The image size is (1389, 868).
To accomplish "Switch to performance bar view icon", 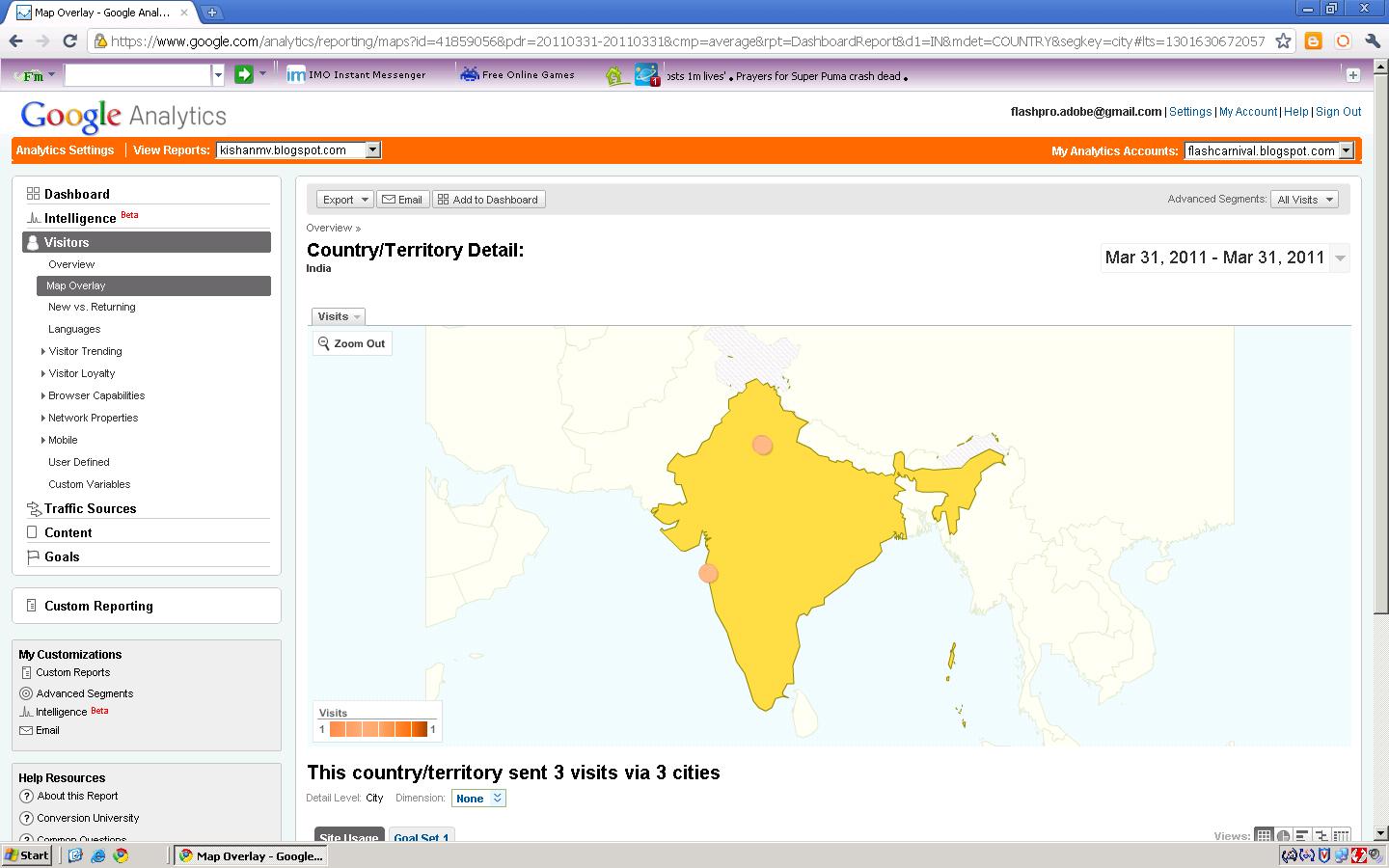I will click(1302, 835).
